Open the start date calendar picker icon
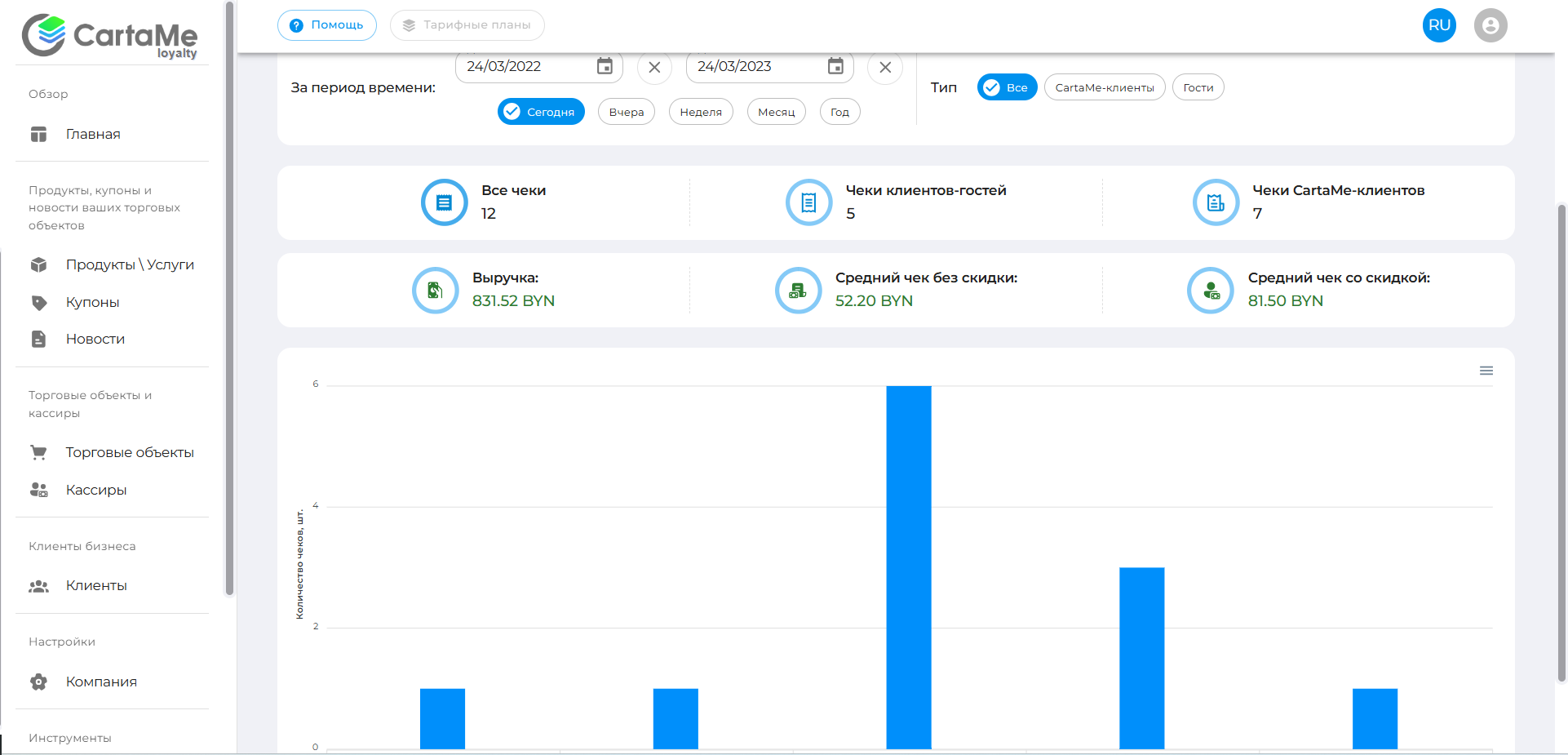The width and height of the screenshot is (1568, 755). (605, 67)
